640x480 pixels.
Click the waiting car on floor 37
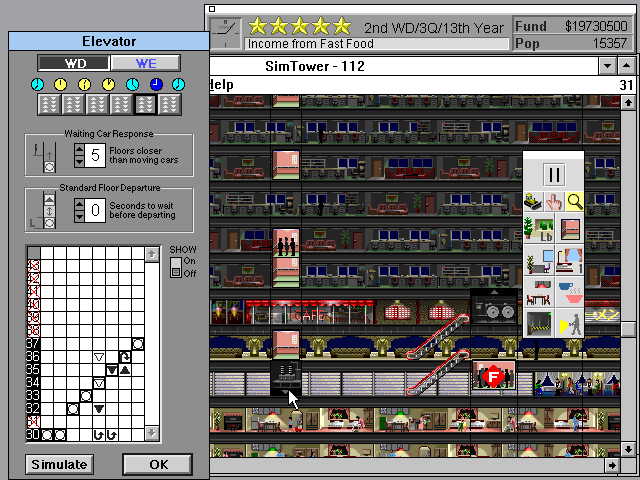pos(138,344)
